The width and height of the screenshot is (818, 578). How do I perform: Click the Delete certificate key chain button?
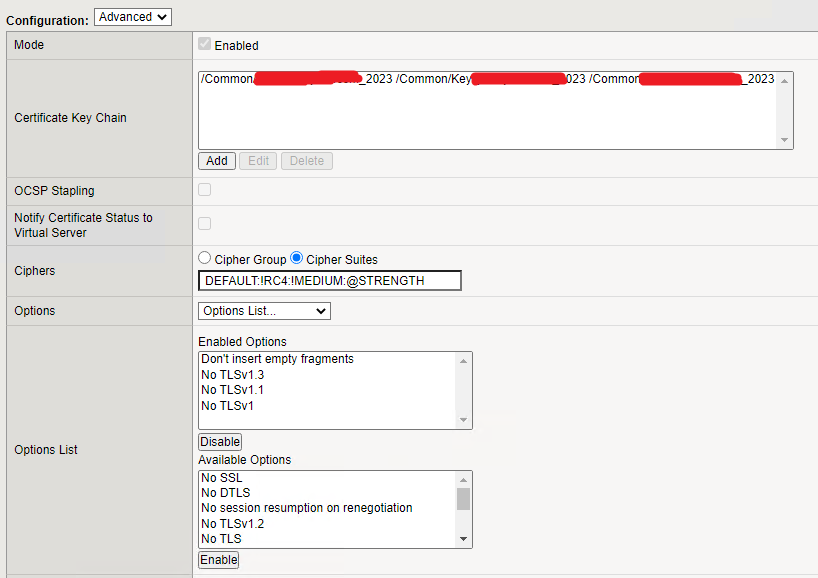click(307, 161)
